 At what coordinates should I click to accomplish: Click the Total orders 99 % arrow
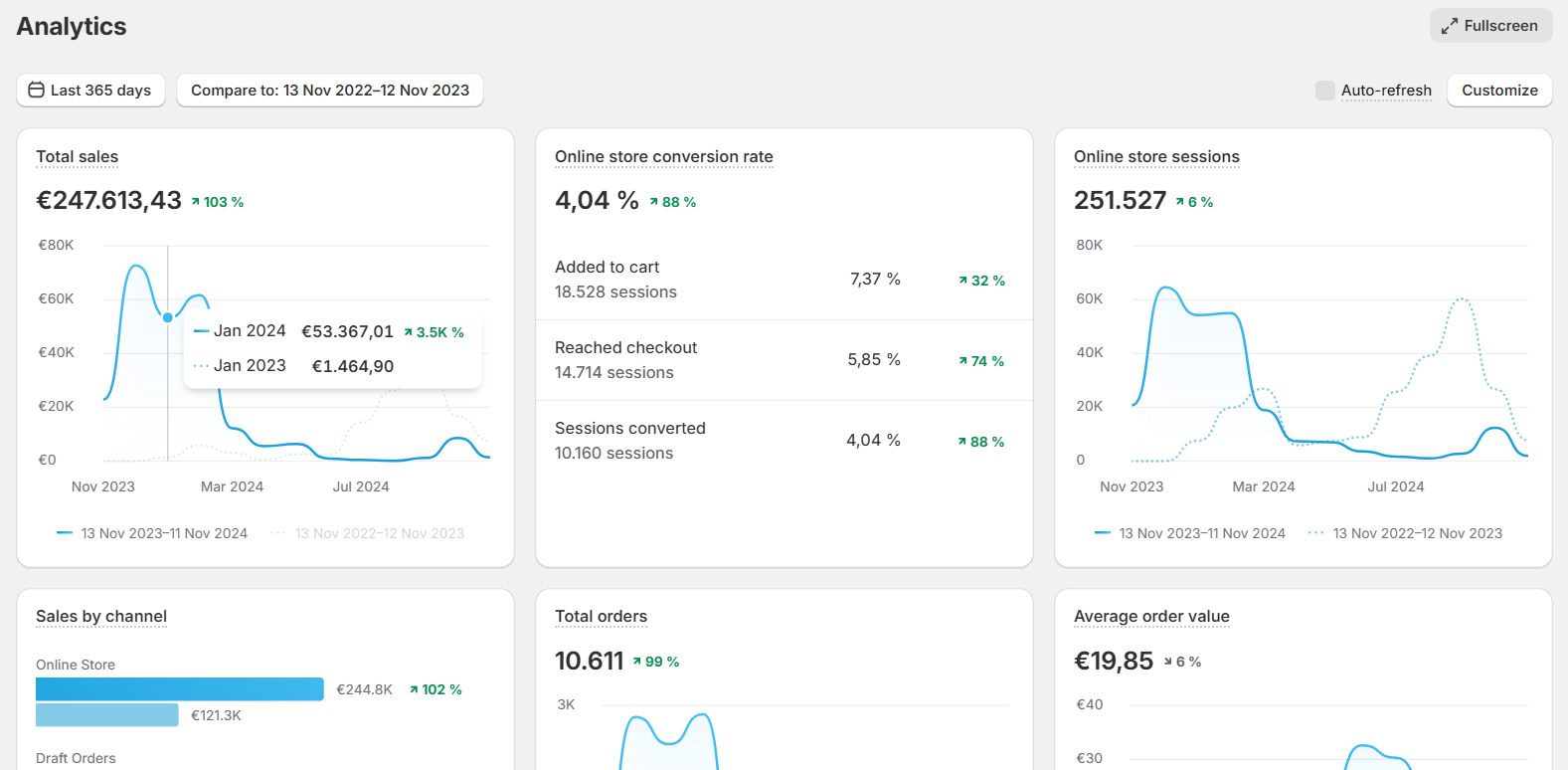click(637, 662)
